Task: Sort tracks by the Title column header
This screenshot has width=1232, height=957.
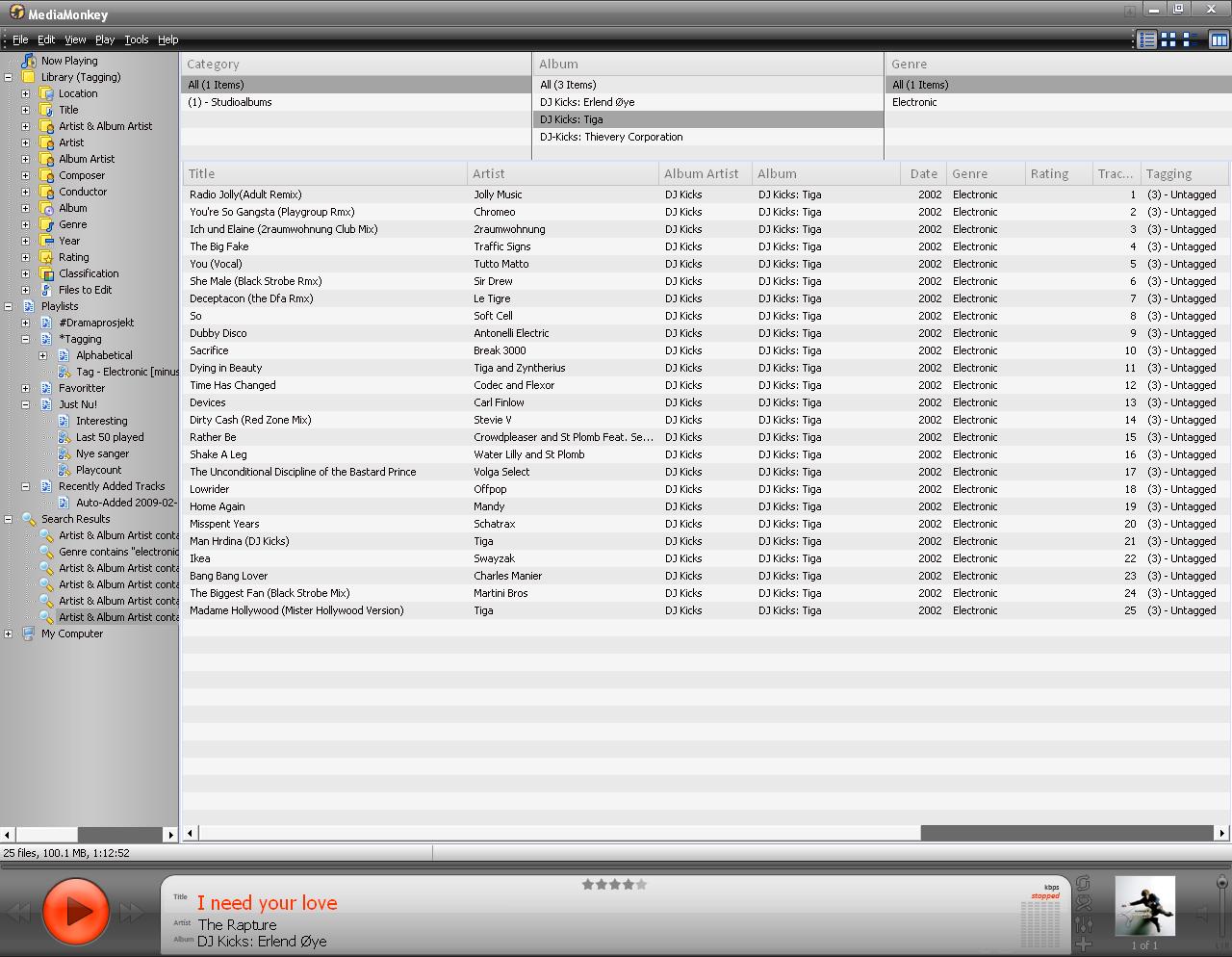Action: pyautogui.click(x=325, y=173)
